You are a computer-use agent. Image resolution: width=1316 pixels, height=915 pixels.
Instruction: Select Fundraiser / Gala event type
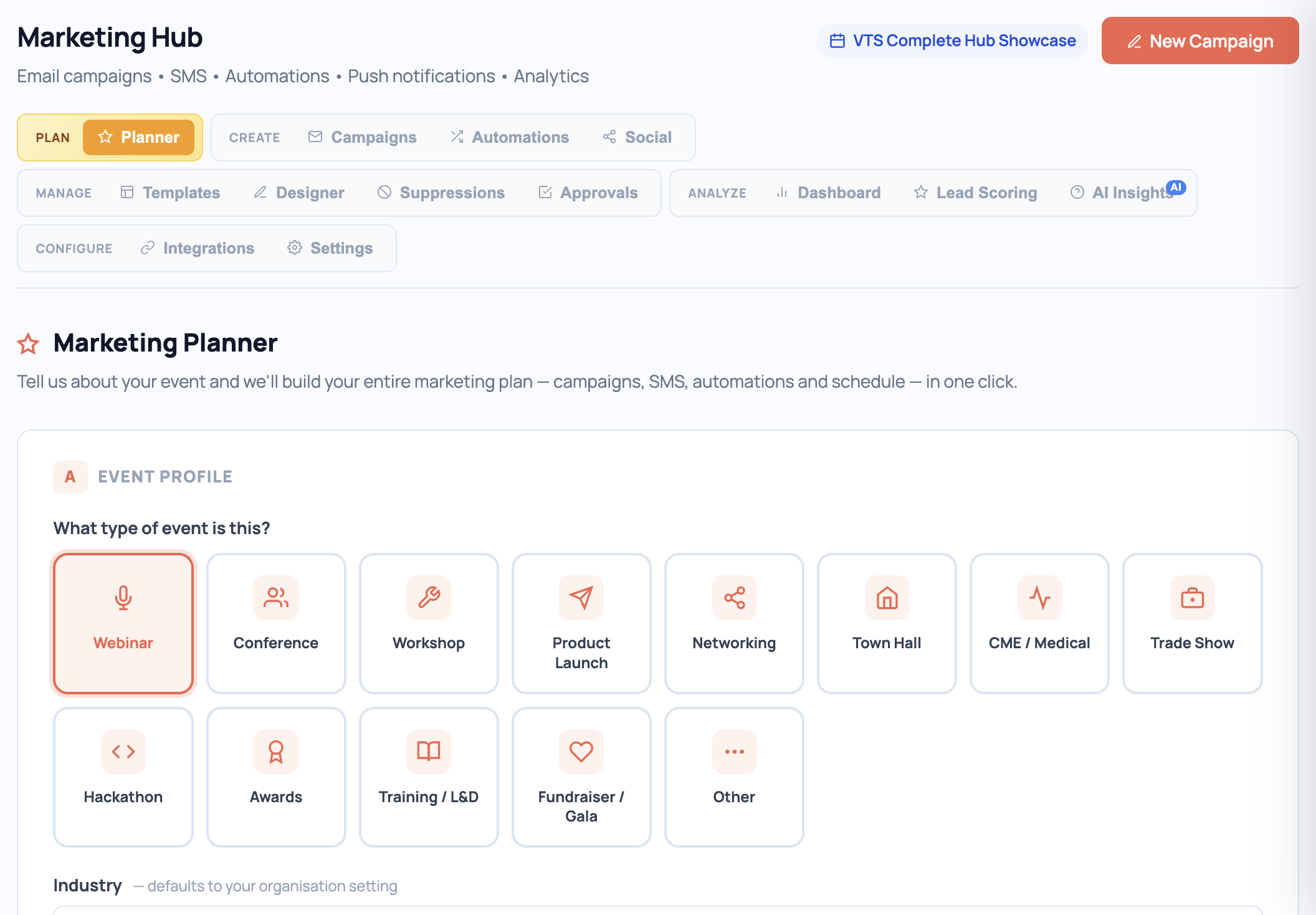tap(581, 777)
